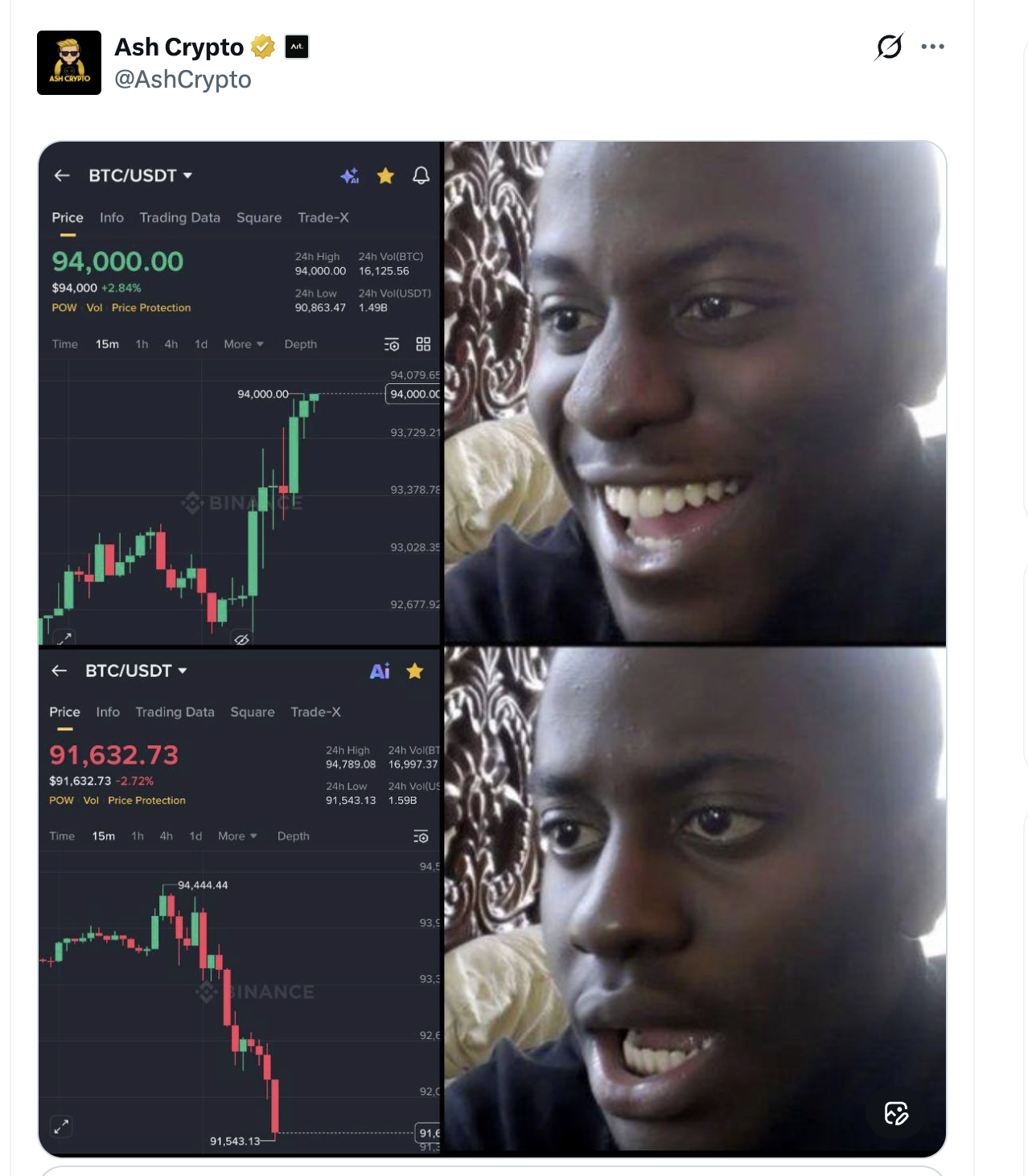
Task: Open the @AshCrypto handle link
Action: [x=183, y=80]
